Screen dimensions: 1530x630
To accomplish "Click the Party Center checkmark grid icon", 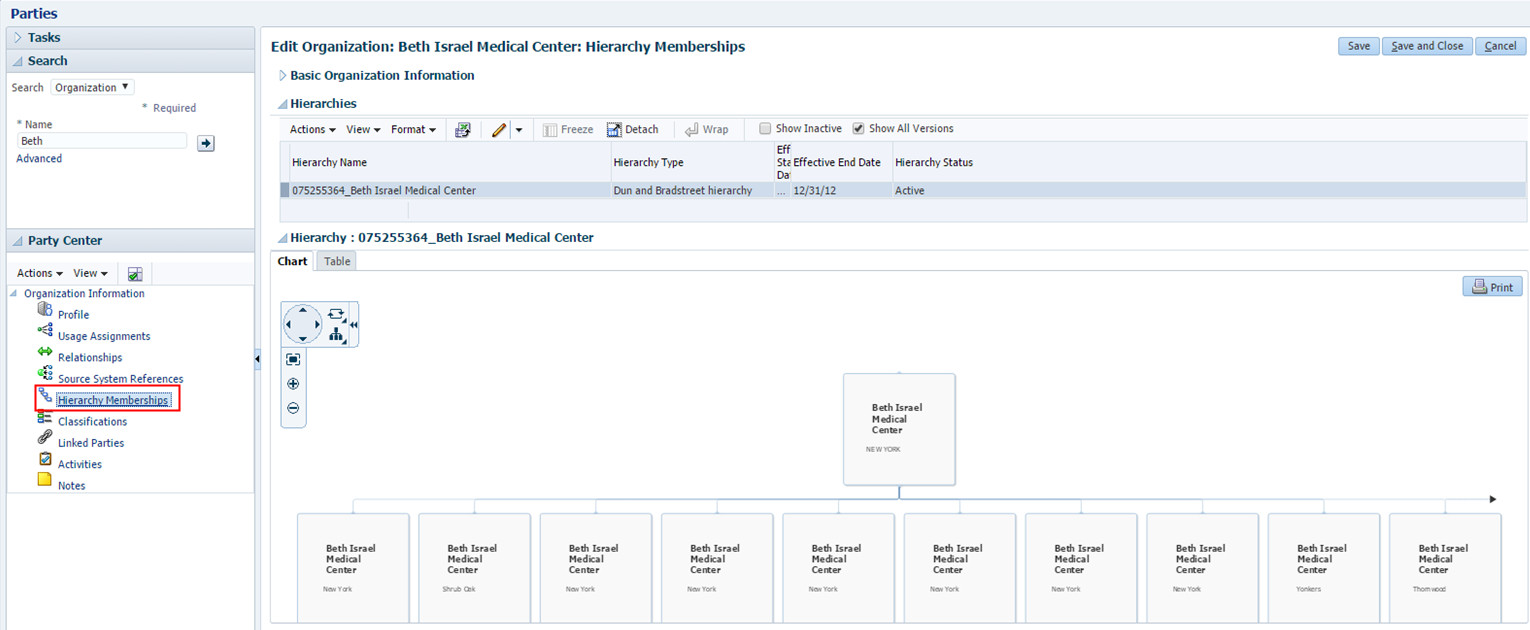I will 136,273.
